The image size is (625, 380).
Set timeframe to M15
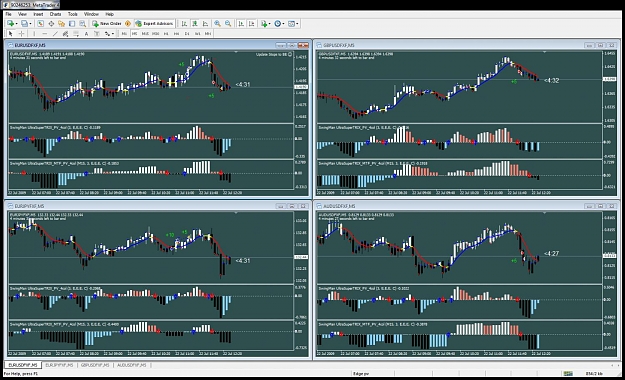coord(145,33)
